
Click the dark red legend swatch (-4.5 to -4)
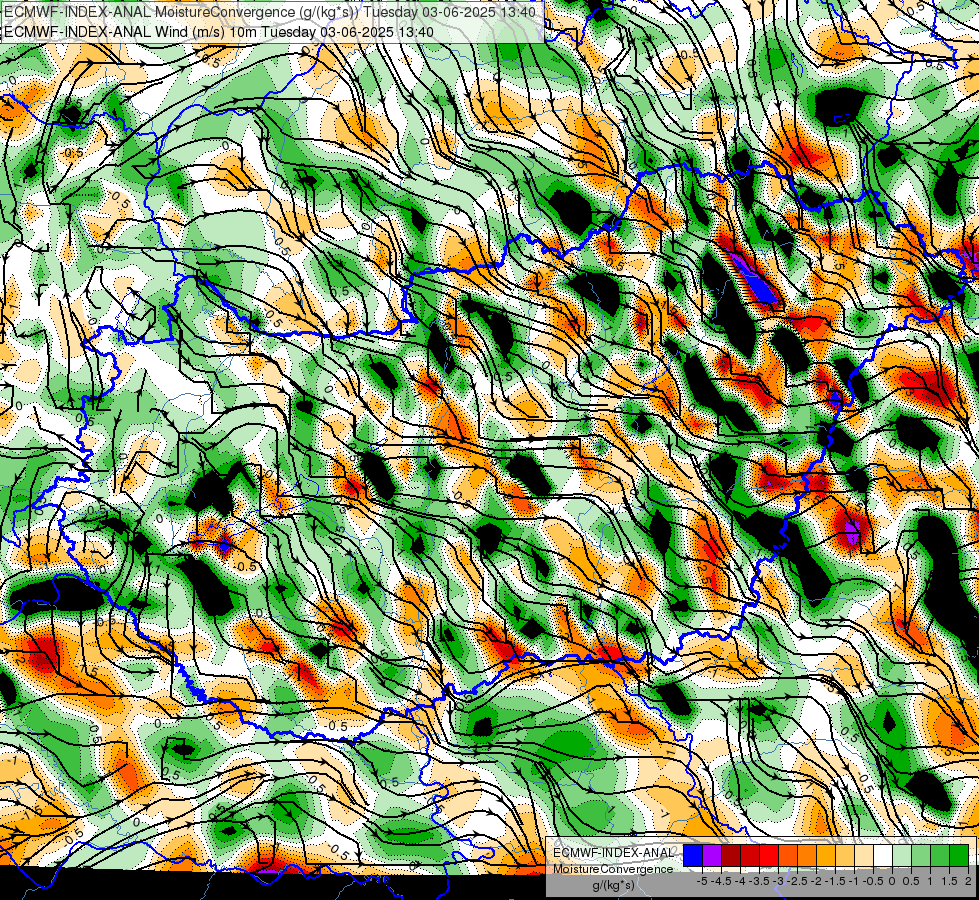click(731, 856)
